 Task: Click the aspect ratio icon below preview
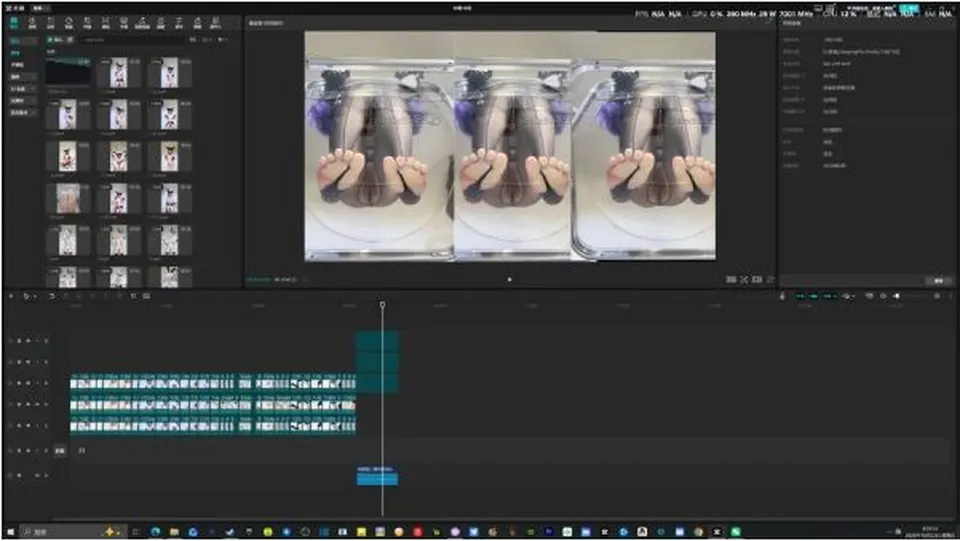pos(757,280)
